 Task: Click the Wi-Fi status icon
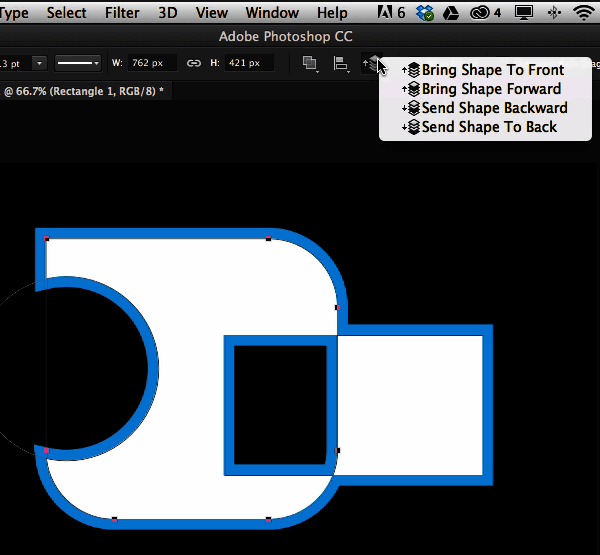click(x=584, y=13)
